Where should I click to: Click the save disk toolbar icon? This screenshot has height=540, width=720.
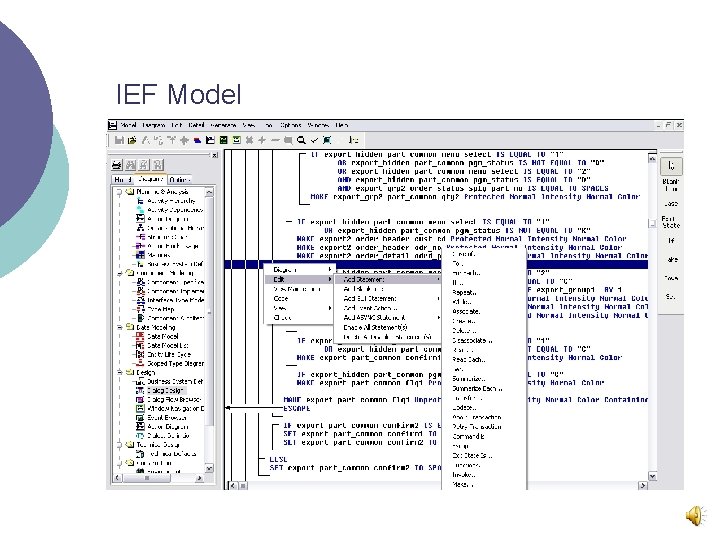(x=119, y=140)
